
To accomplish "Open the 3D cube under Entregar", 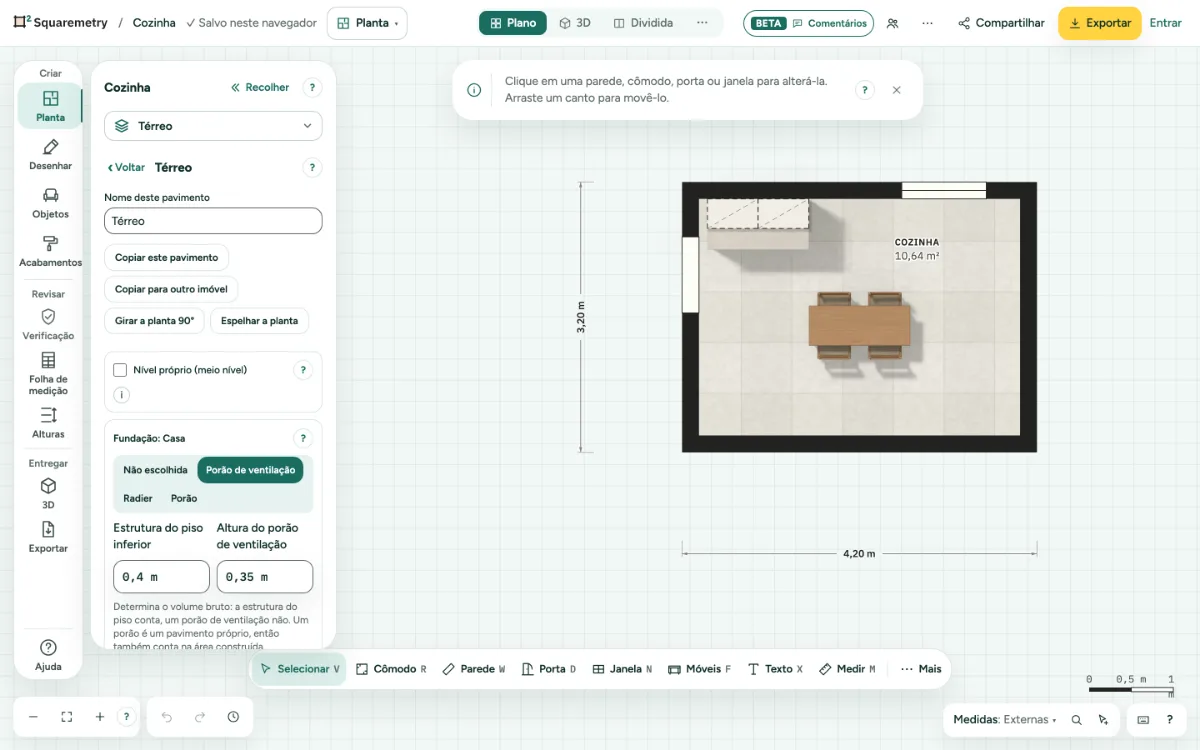I will 48,493.
